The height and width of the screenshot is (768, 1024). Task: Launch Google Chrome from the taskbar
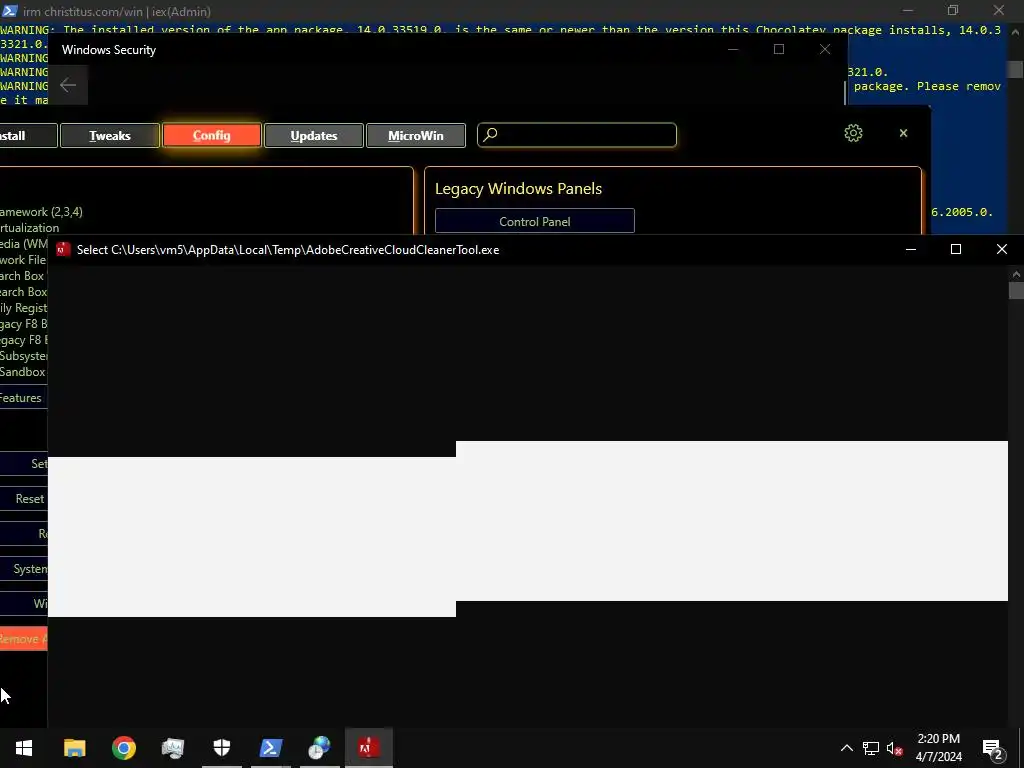coord(123,748)
